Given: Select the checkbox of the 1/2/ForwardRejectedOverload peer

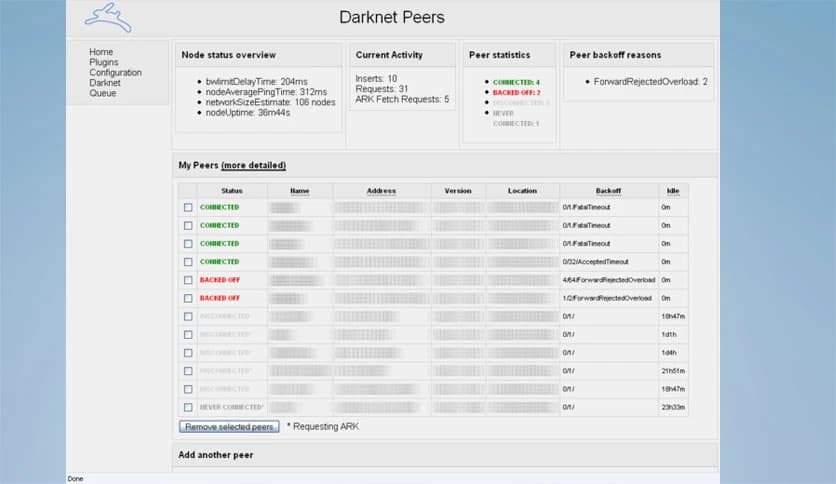Looking at the screenshot, I should [188, 298].
